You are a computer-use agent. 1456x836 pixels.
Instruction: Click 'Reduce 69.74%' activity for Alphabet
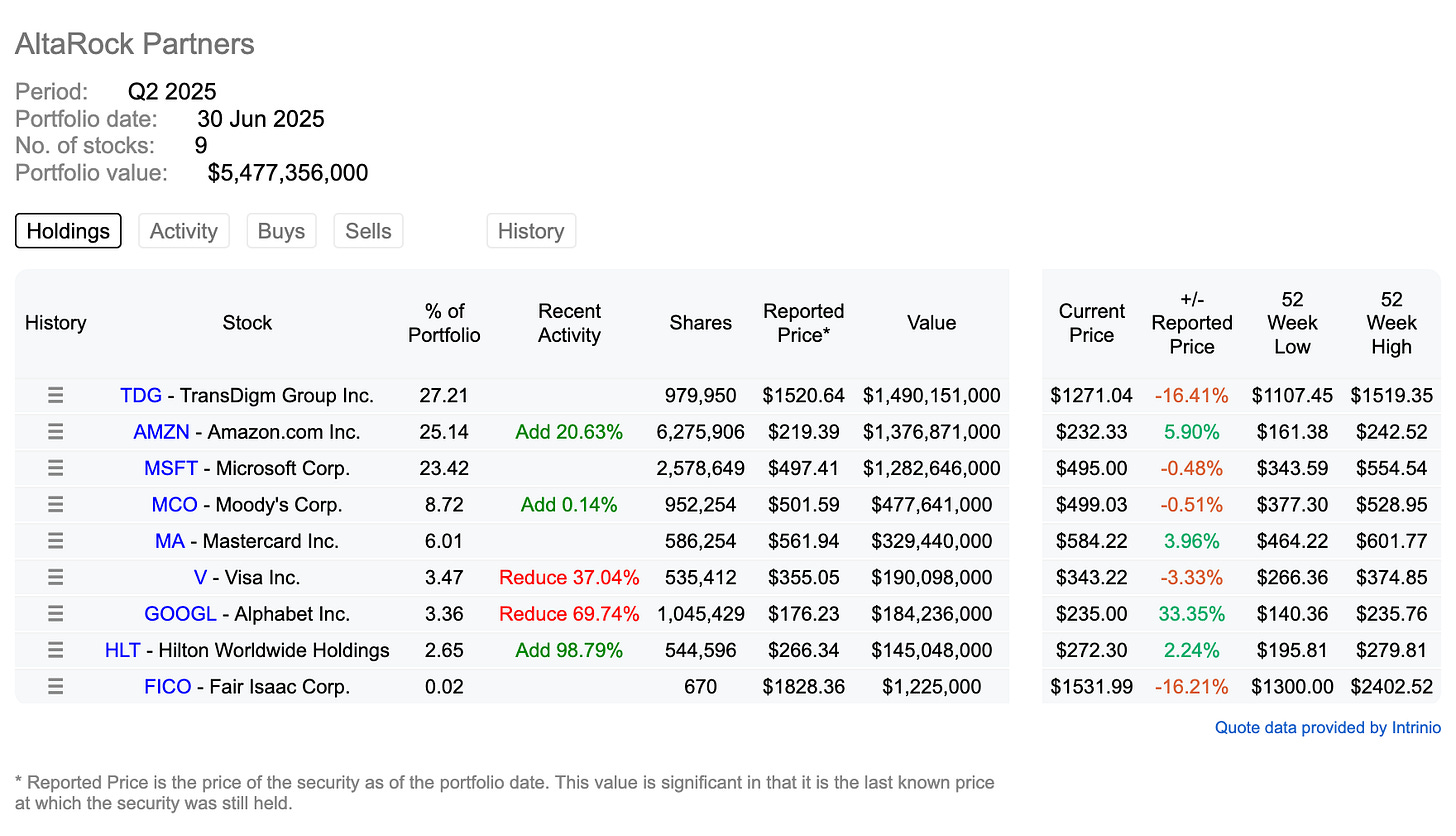569,614
